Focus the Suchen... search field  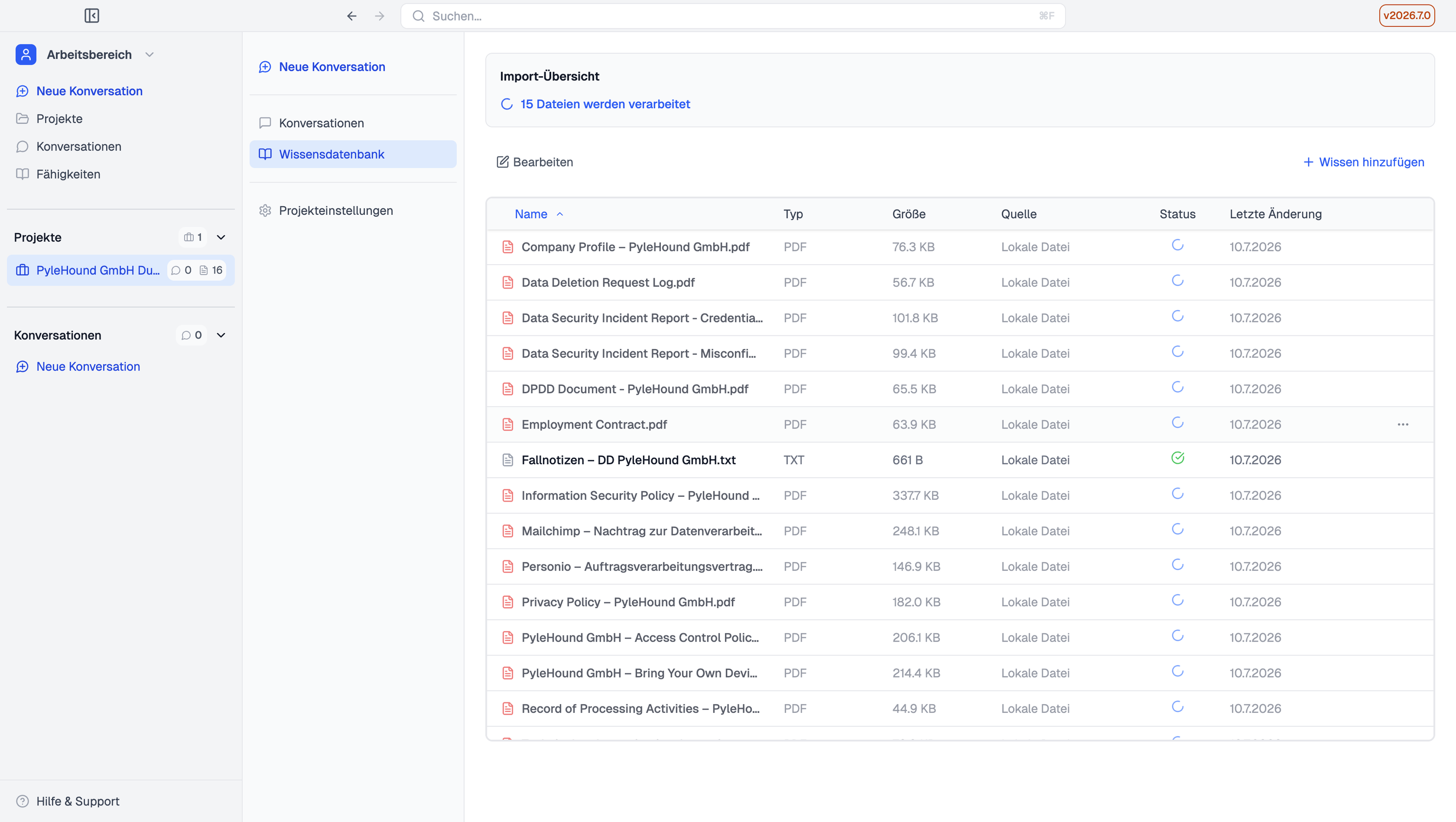point(733,16)
